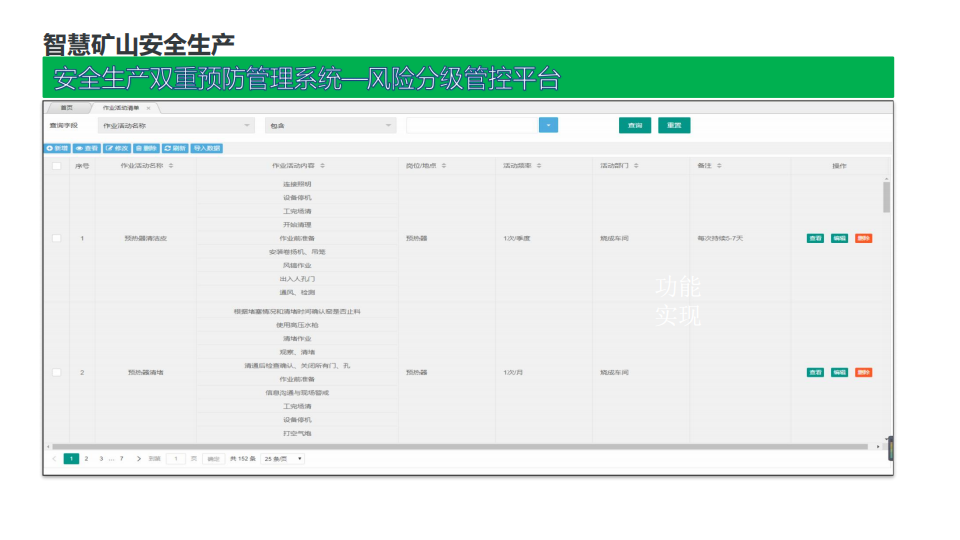This screenshot has height=540, width=960.
Task: Click 查看 button in row 1 actions
Action: click(x=815, y=238)
